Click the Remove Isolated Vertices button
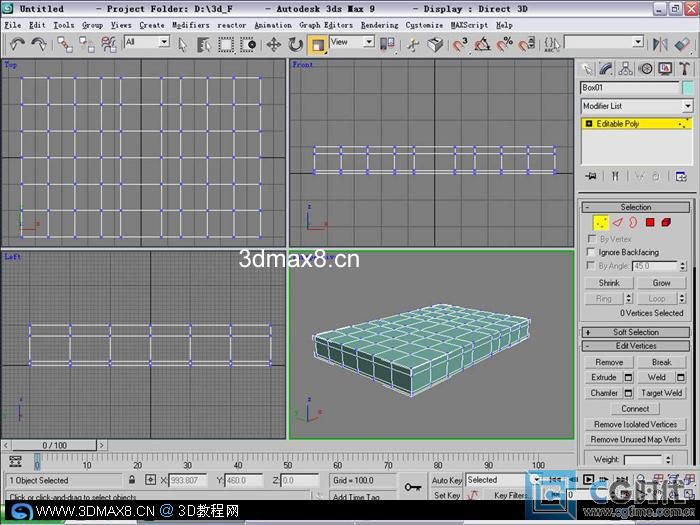700x525 pixels. click(x=635, y=424)
